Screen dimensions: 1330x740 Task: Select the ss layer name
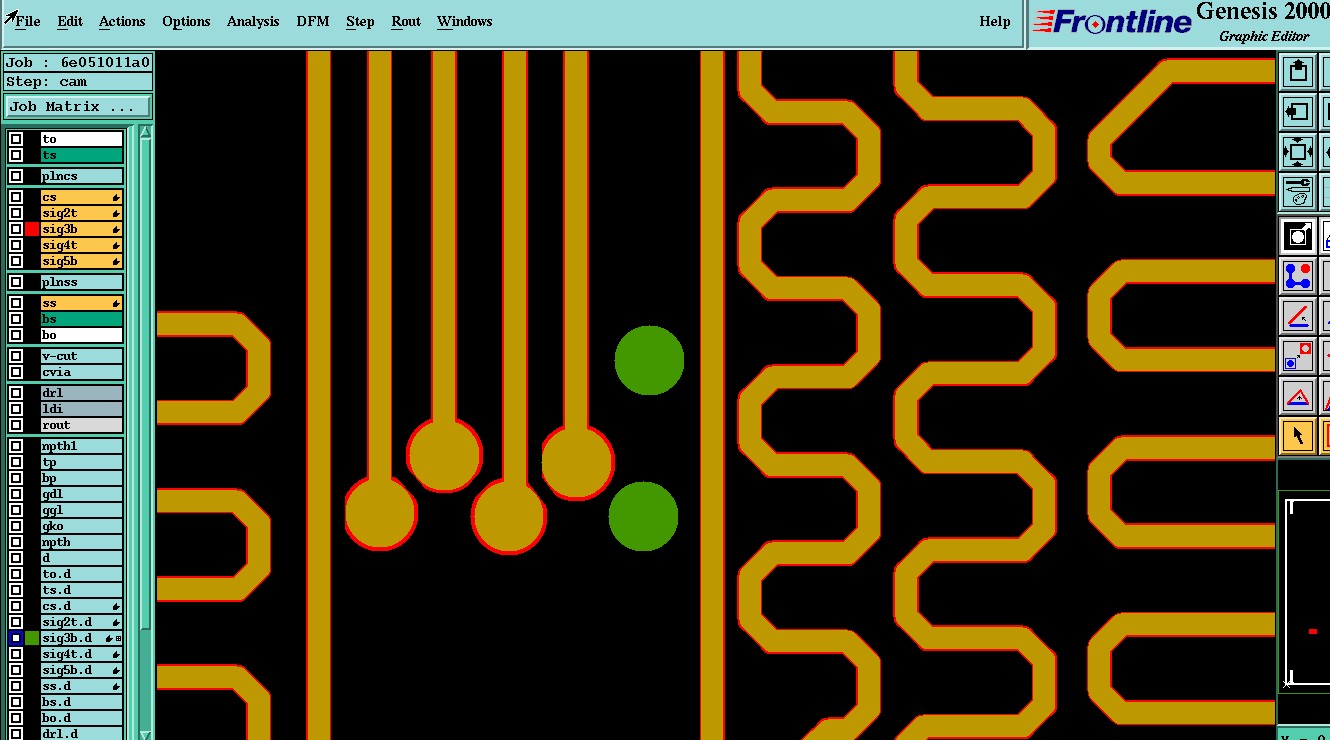[x=82, y=303]
